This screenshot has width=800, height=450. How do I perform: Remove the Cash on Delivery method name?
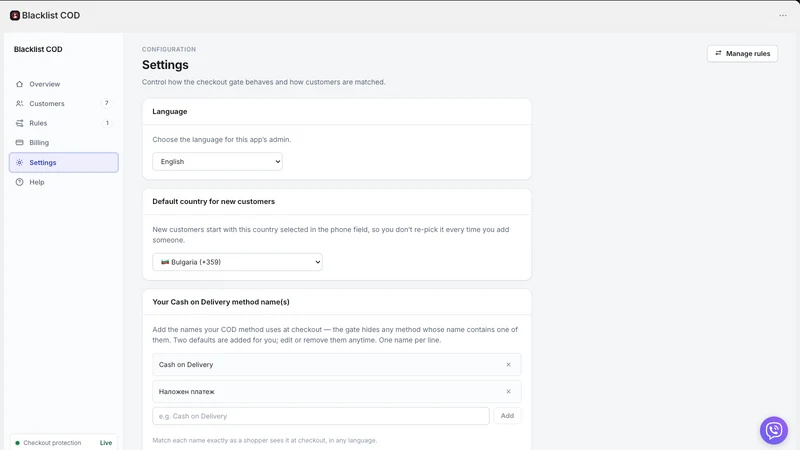point(508,364)
